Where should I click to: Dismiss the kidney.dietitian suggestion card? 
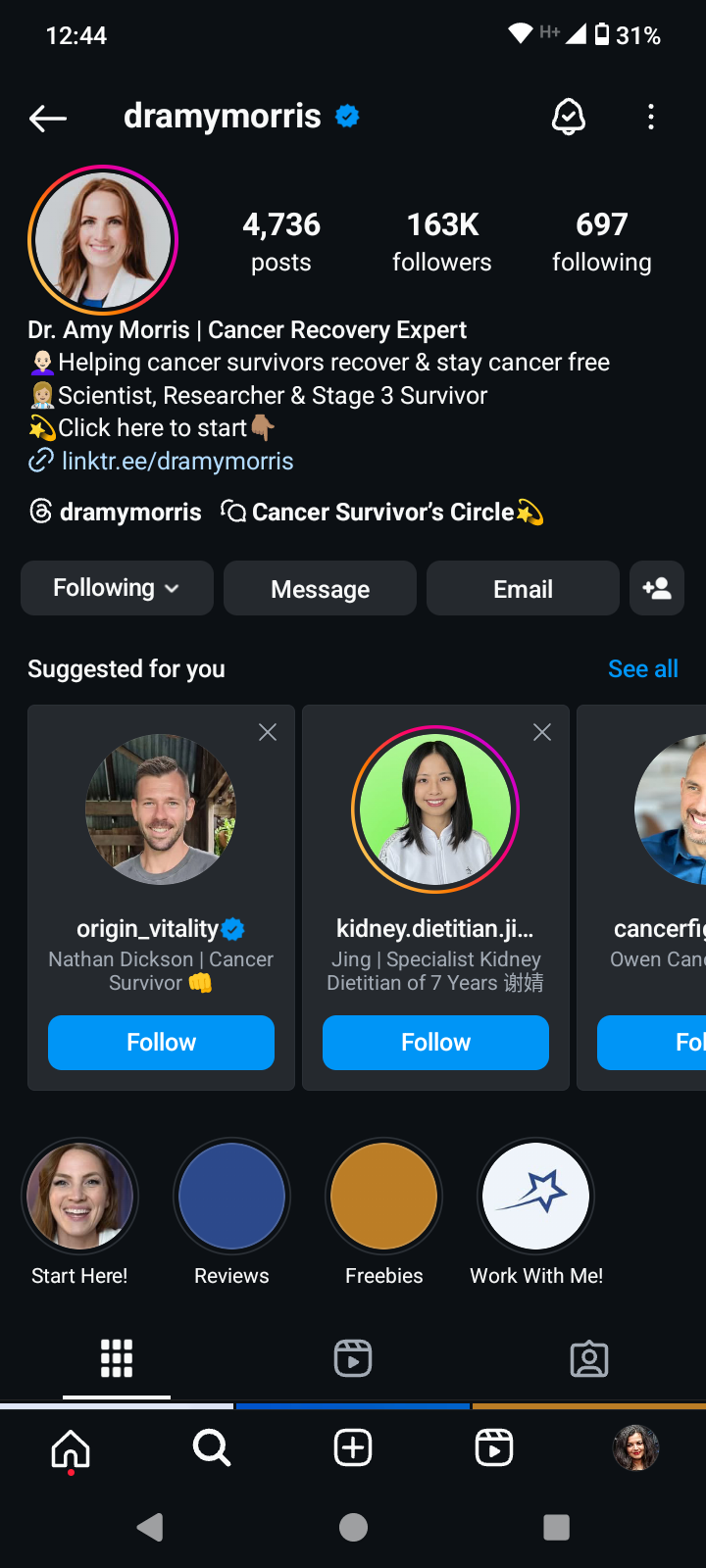[542, 732]
